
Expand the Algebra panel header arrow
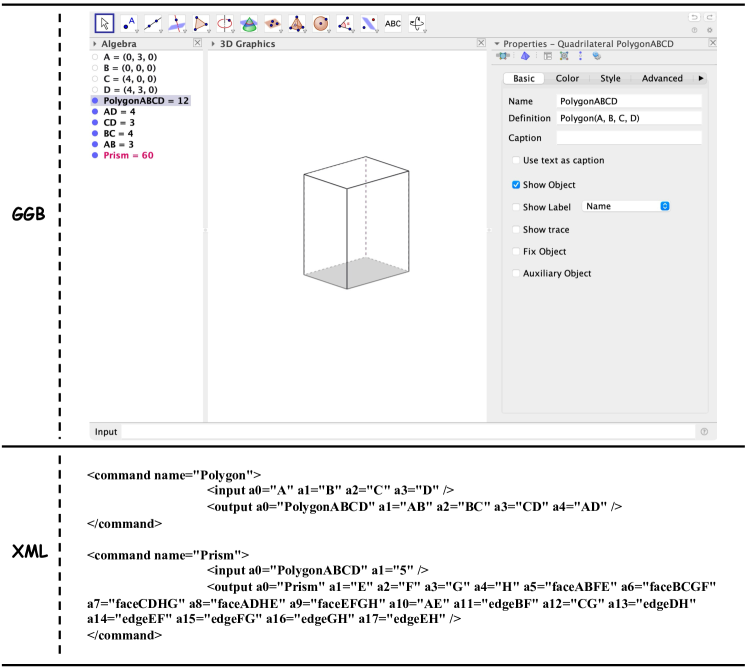(94, 44)
